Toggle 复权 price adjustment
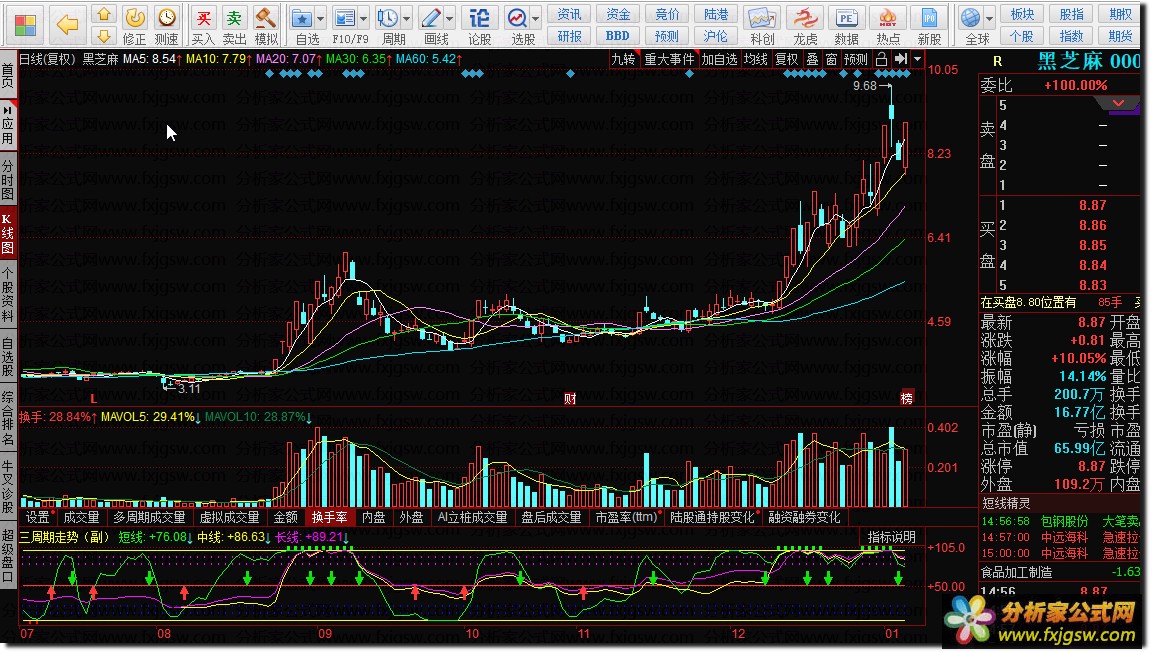 786,60
